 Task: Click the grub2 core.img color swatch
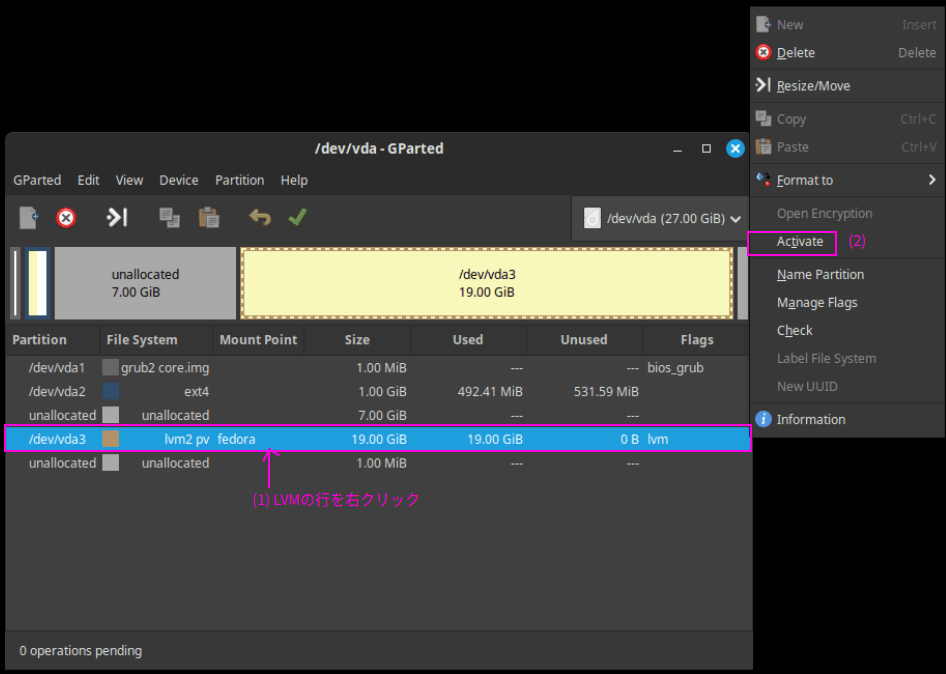[x=110, y=367]
